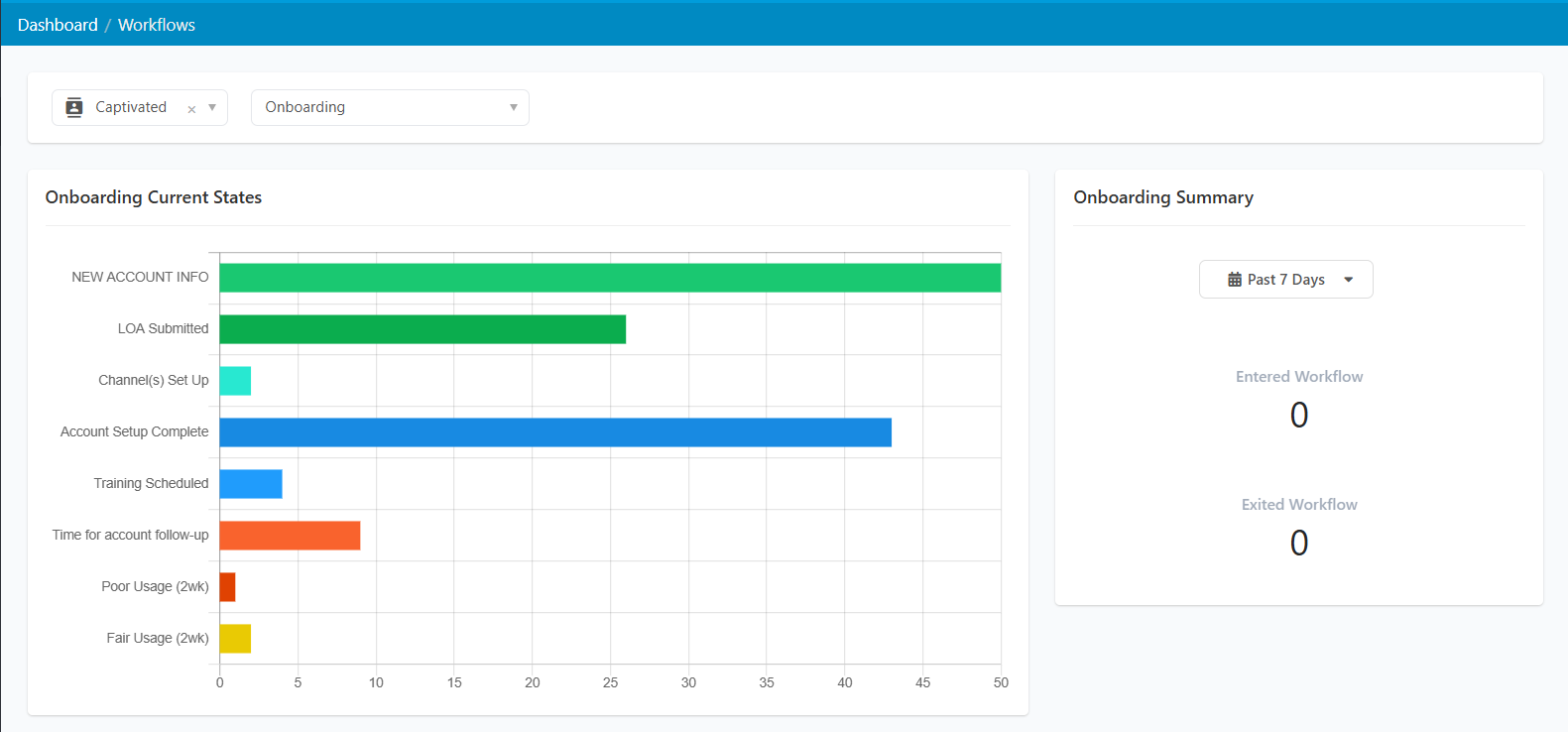The height and width of the screenshot is (732, 1568).
Task: Click the Account Setup Complete blue bar
Action: (555, 432)
